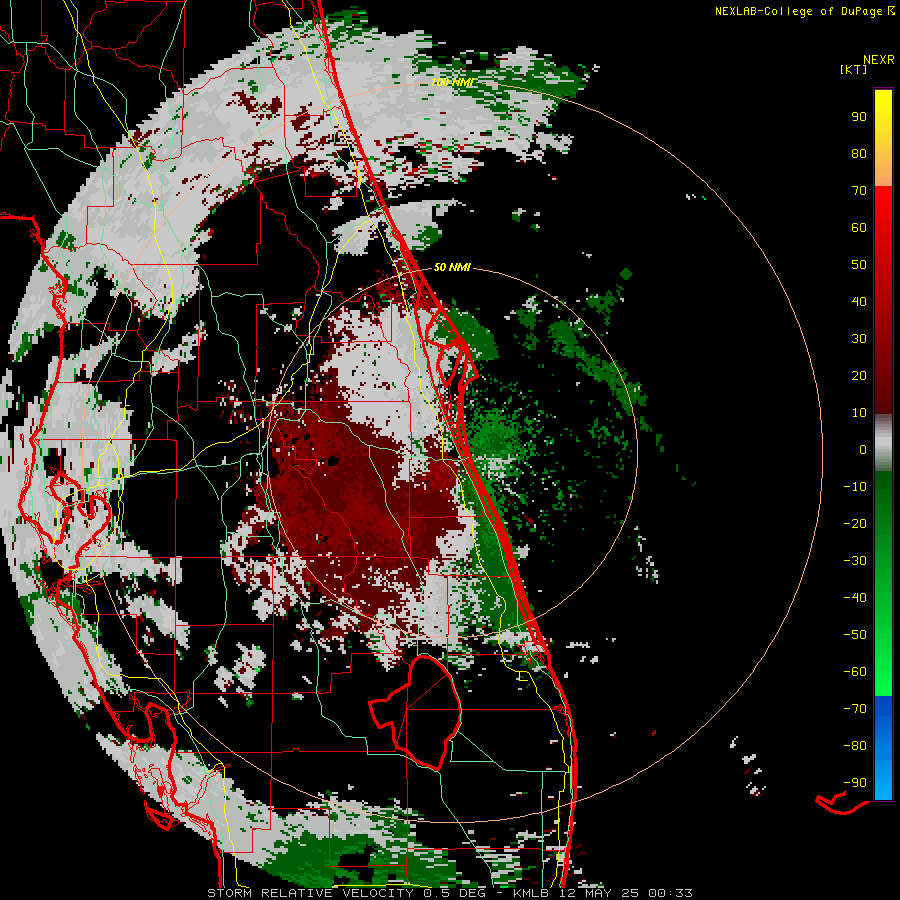This screenshot has height=900, width=900.
Task: Click the [KT] units label
Action: (x=854, y=69)
